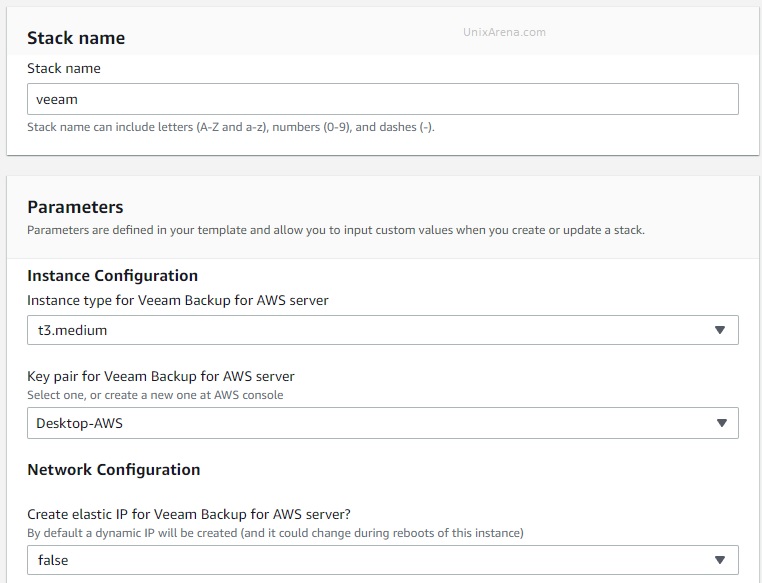Click the arrow of the Desktop-AWS dropdown
This screenshot has width=762, height=583.
tap(722, 423)
